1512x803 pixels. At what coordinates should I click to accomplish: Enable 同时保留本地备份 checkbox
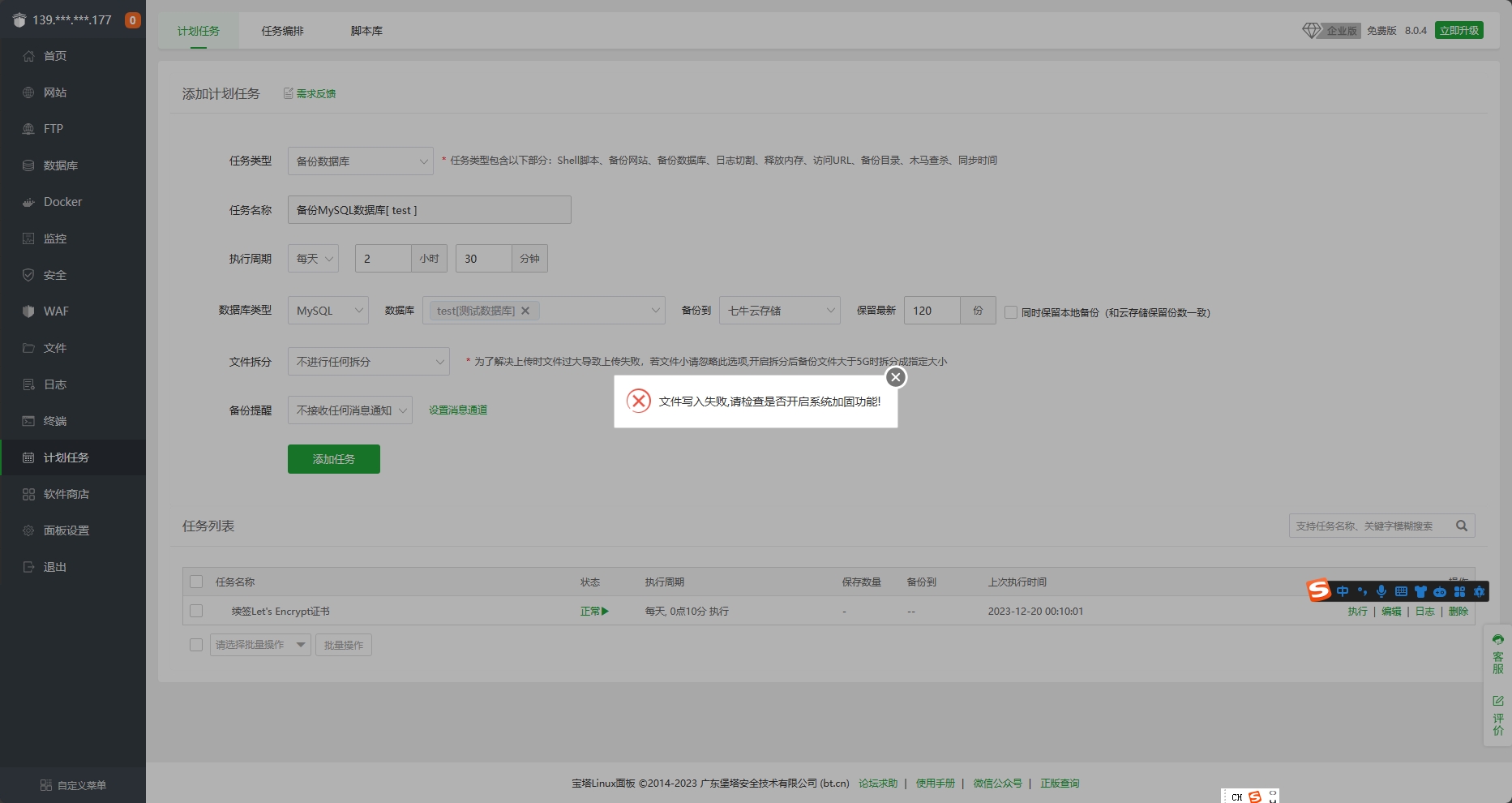click(x=1011, y=312)
